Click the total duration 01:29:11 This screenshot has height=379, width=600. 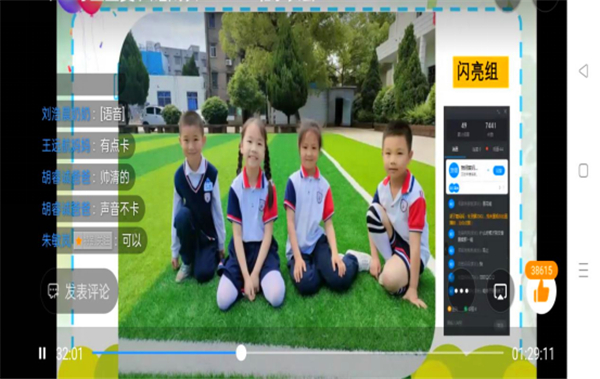(533, 354)
